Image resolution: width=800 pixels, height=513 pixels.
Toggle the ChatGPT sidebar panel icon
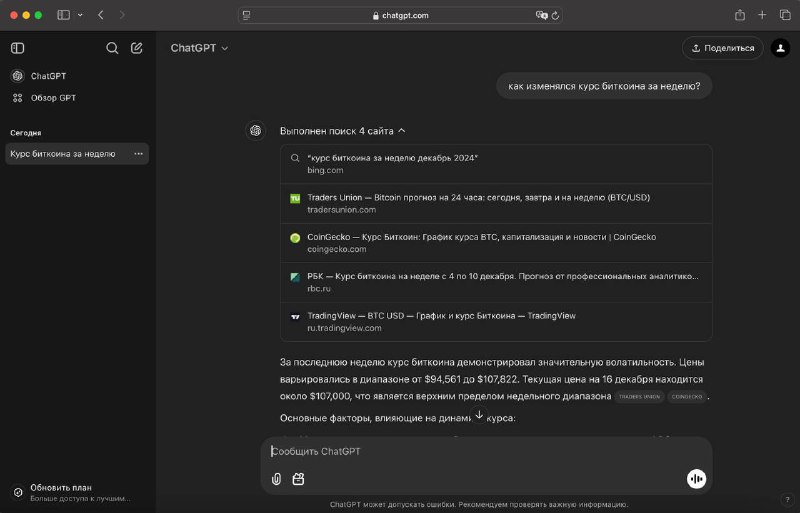(x=17, y=48)
